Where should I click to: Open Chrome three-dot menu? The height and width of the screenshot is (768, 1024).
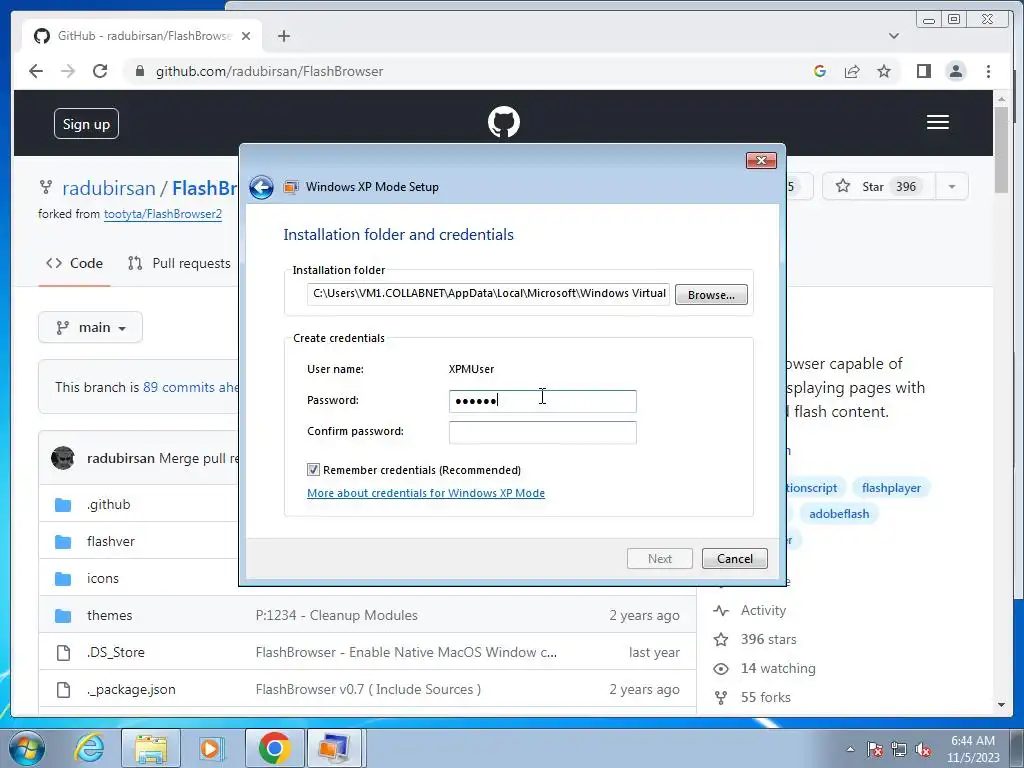(988, 71)
